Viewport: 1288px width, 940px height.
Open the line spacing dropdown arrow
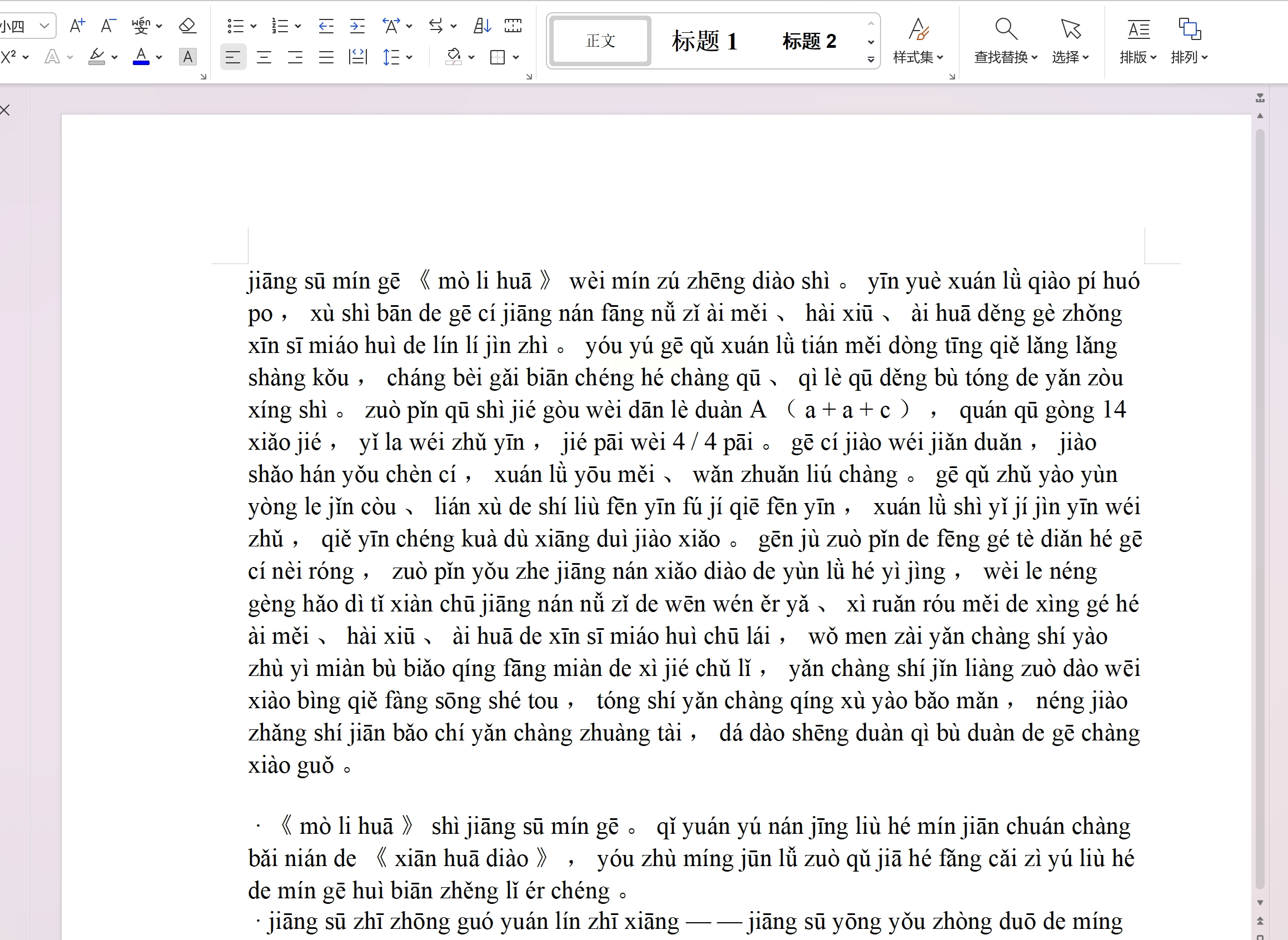(409, 57)
